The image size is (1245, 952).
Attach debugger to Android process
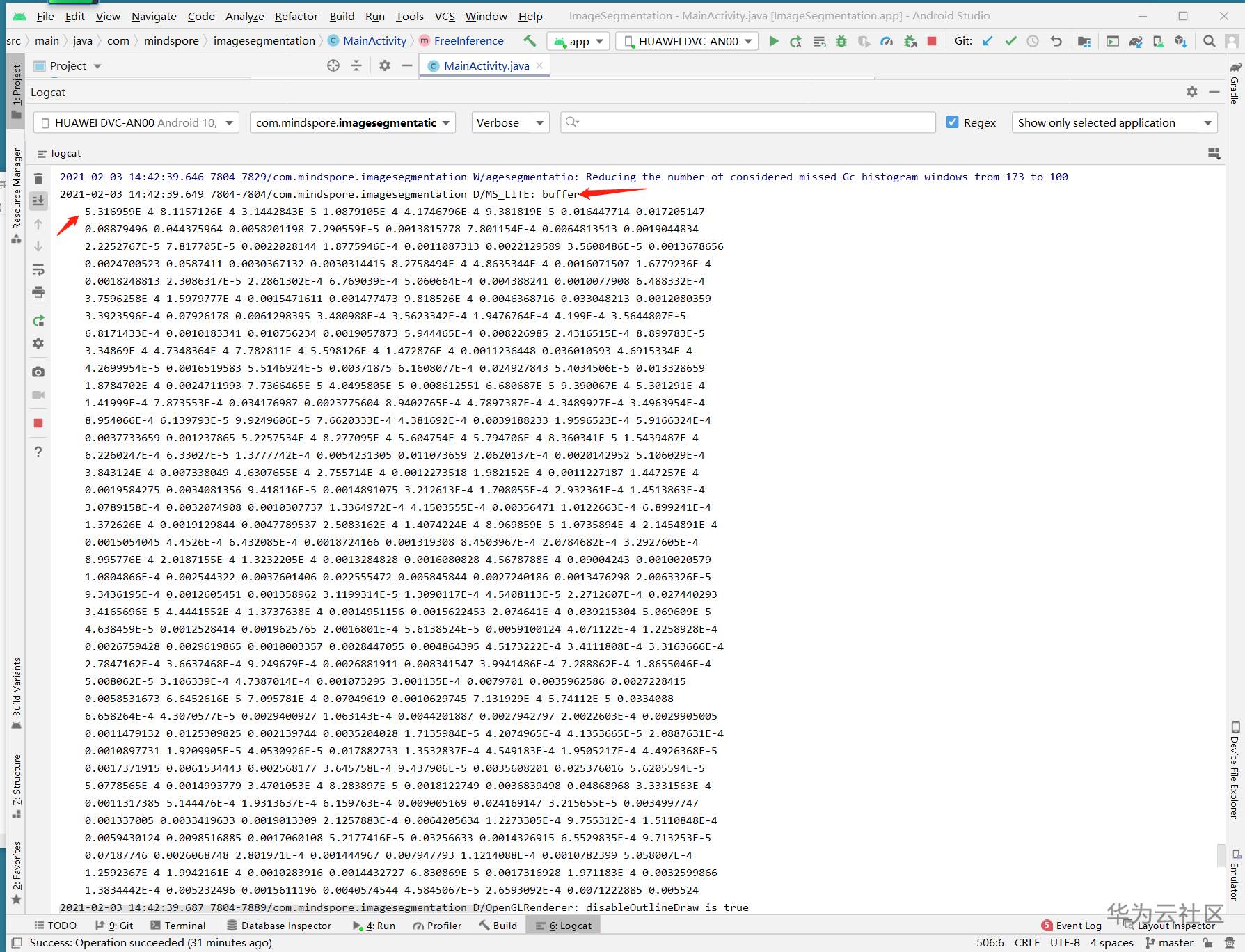[x=910, y=41]
